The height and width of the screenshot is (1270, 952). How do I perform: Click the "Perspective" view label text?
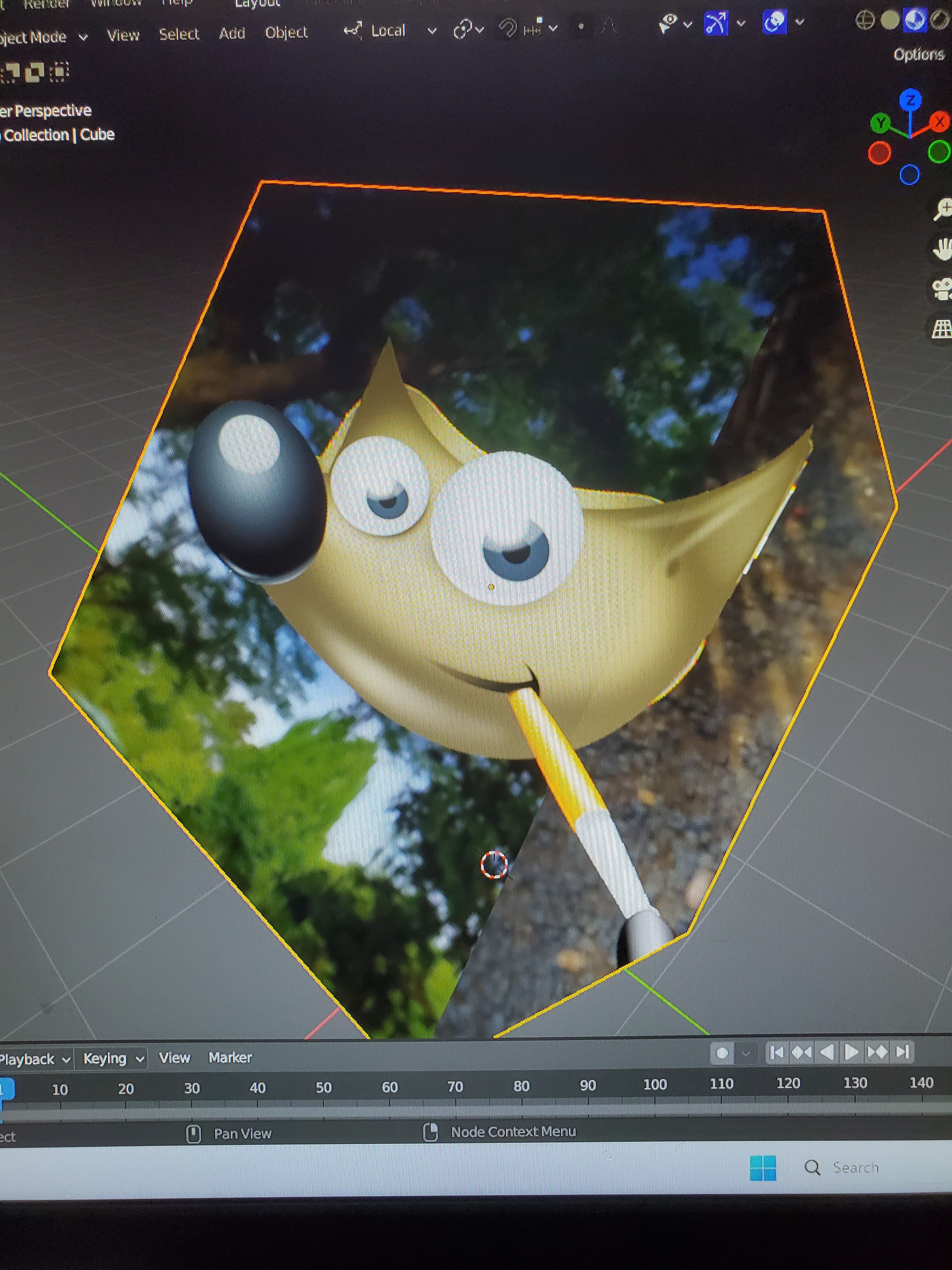tap(53, 110)
